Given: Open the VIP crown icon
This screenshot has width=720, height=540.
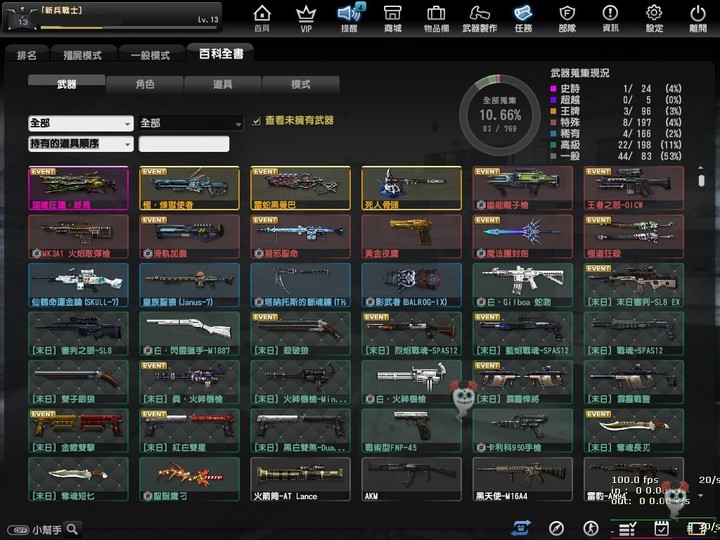Looking at the screenshot, I should tap(306, 17).
